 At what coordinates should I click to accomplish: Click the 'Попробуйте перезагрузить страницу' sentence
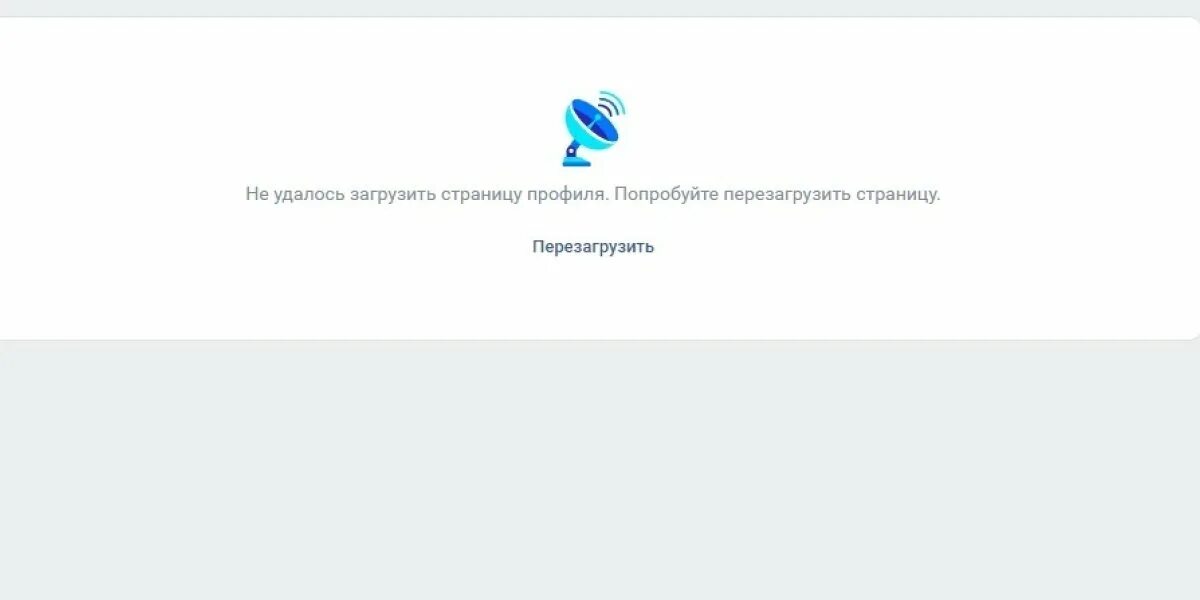[x=778, y=194]
